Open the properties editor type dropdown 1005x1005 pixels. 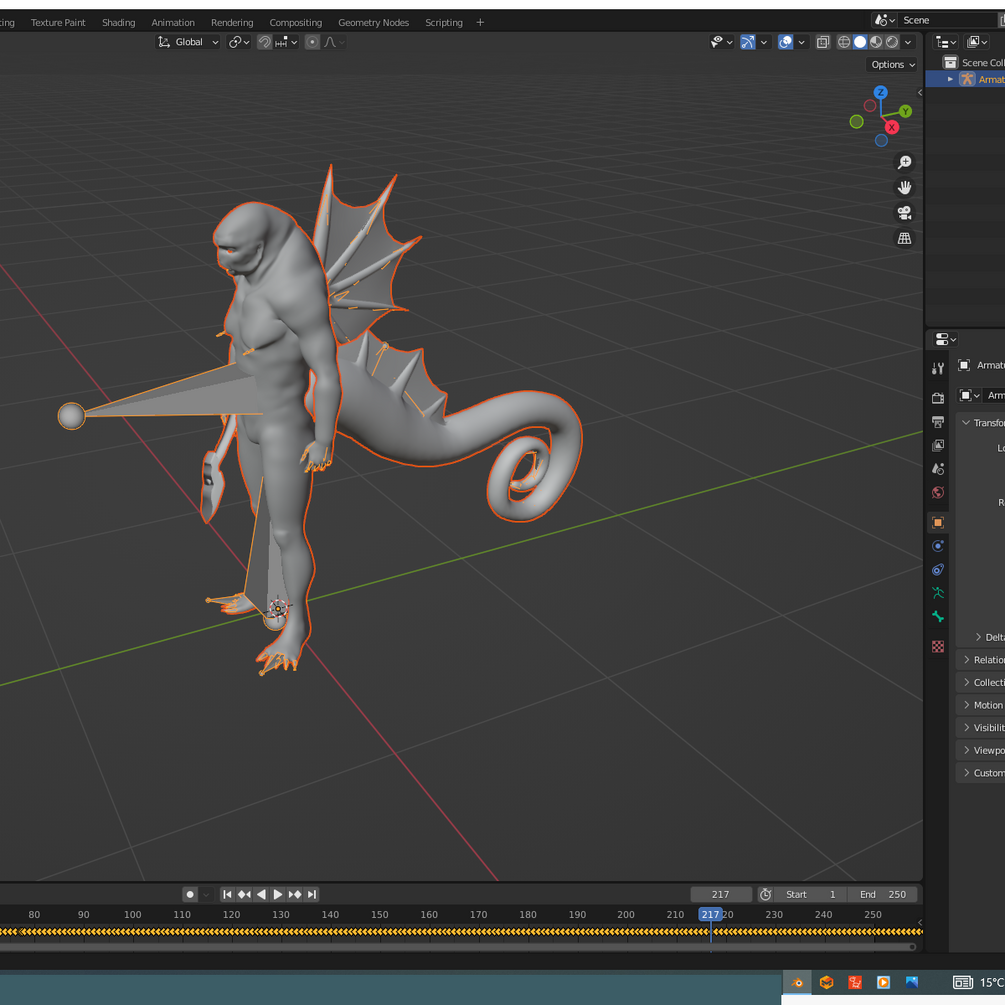point(945,339)
